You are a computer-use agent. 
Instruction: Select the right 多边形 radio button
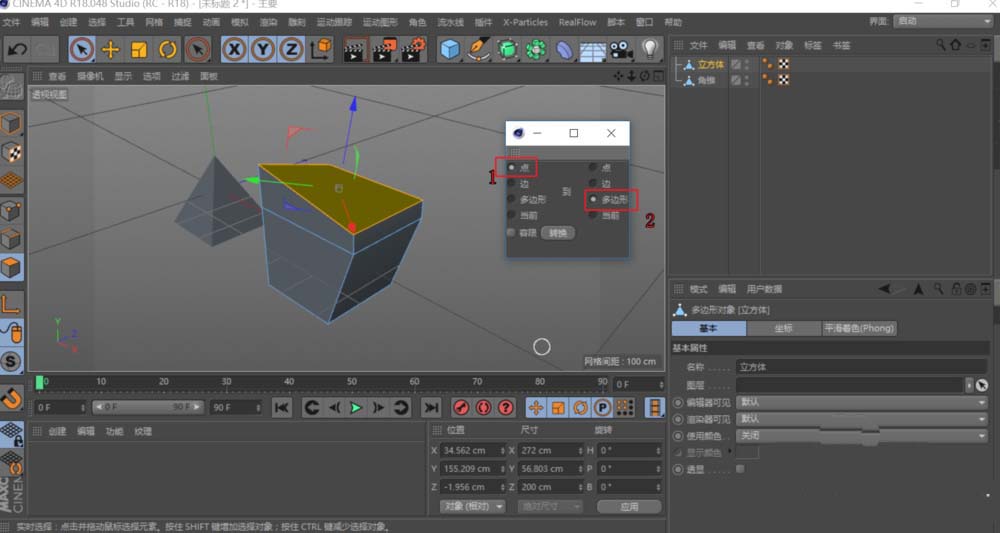click(x=593, y=200)
